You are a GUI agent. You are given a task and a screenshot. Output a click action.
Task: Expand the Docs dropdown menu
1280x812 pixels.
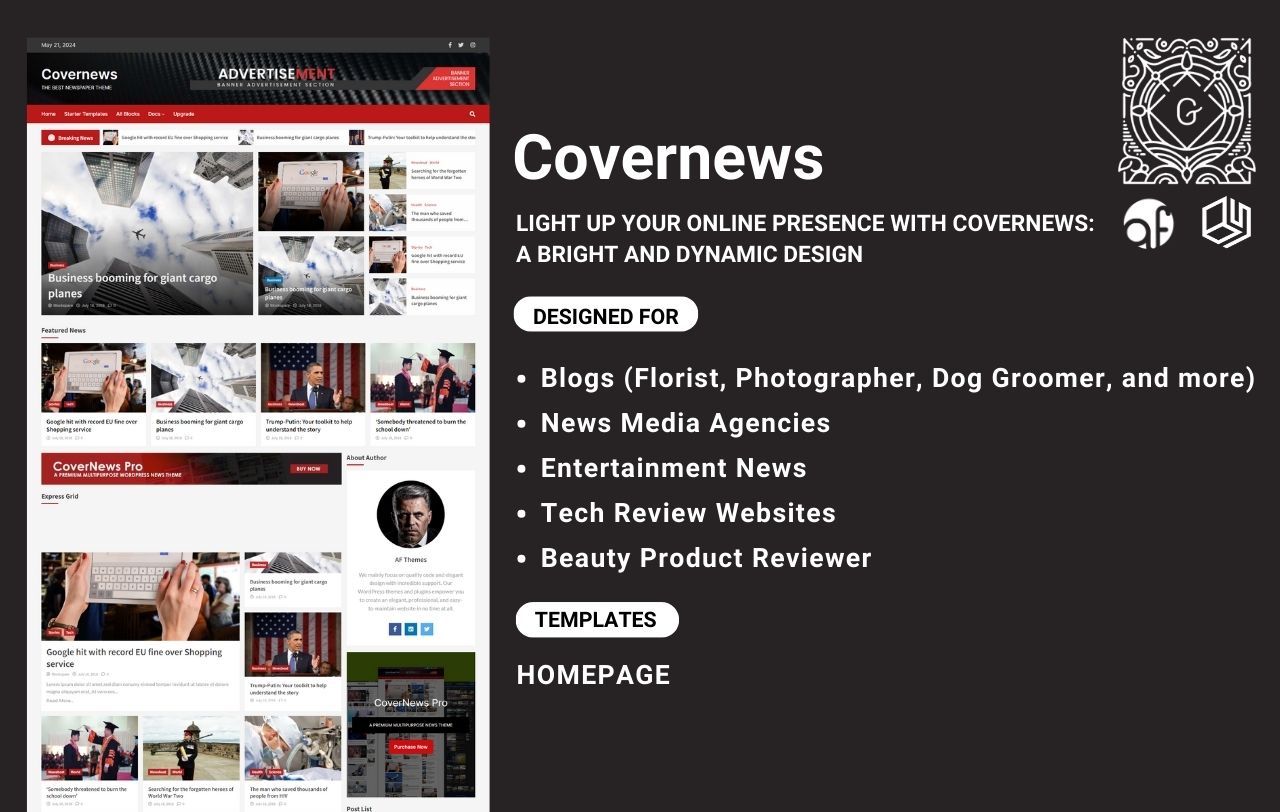[x=156, y=114]
